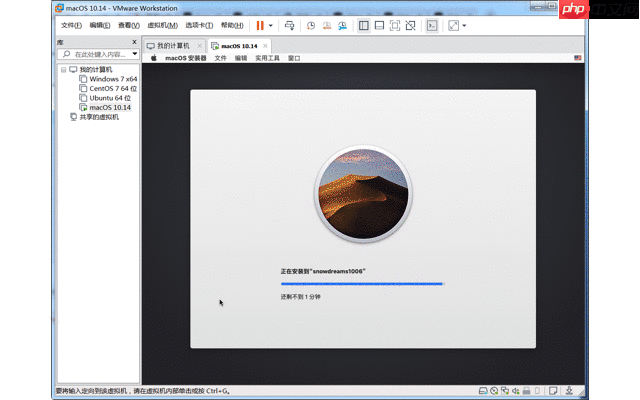
Task: Switch to the macOS 10.14 tab
Action: pyautogui.click(x=239, y=46)
